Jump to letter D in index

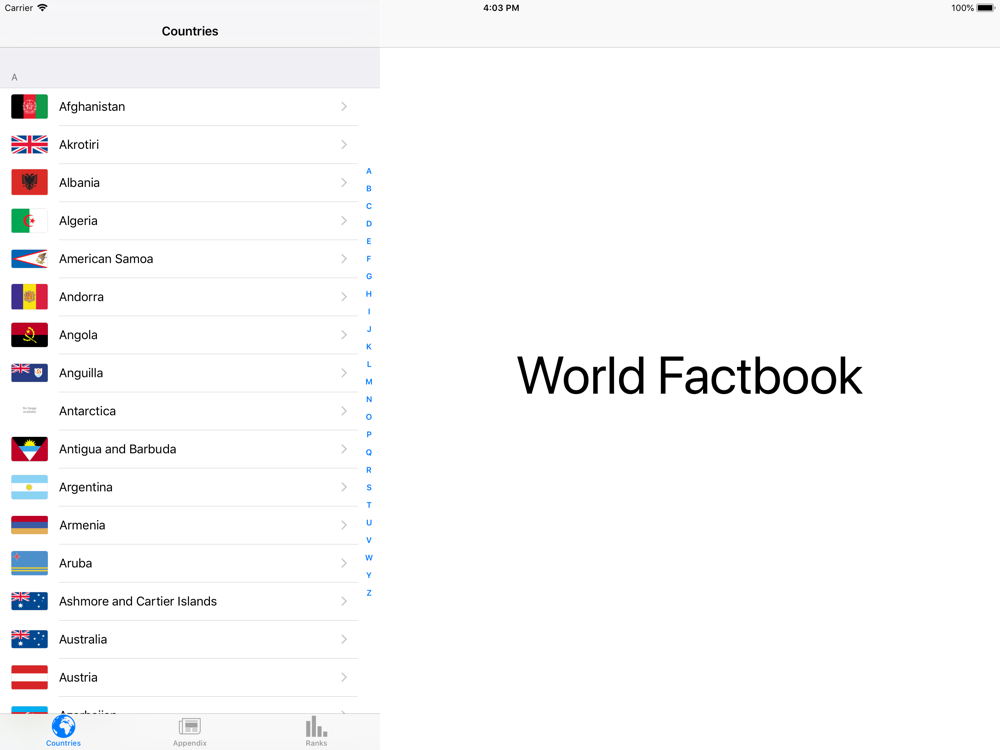(x=369, y=224)
